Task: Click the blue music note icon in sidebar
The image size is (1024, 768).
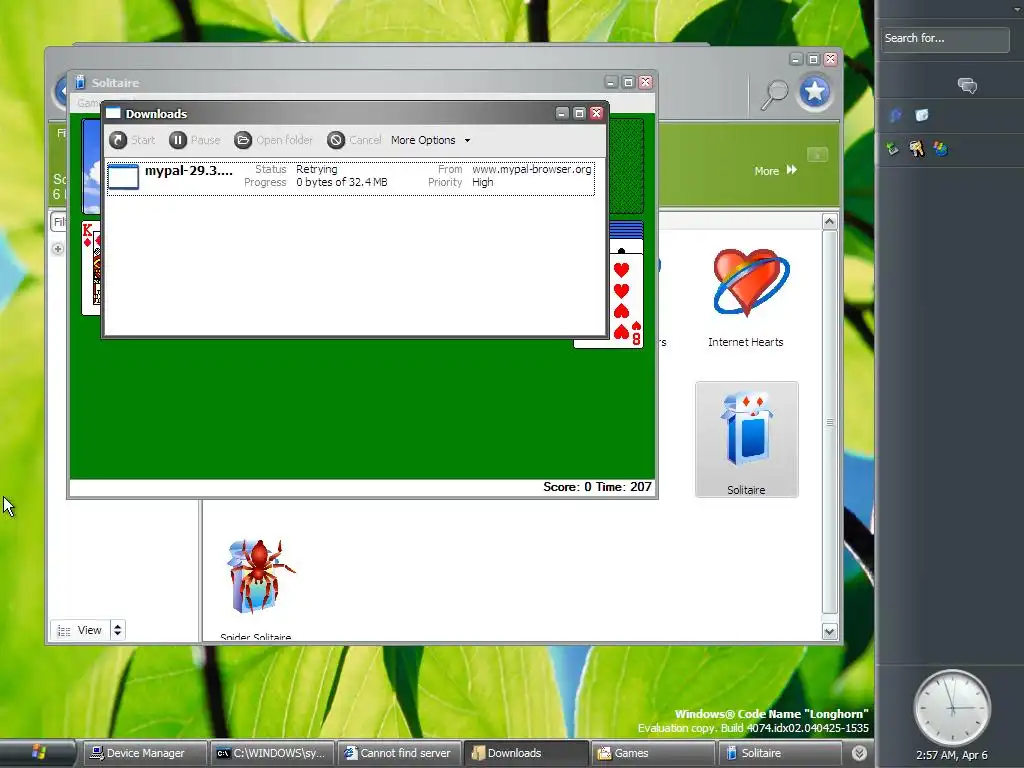Action: point(895,116)
